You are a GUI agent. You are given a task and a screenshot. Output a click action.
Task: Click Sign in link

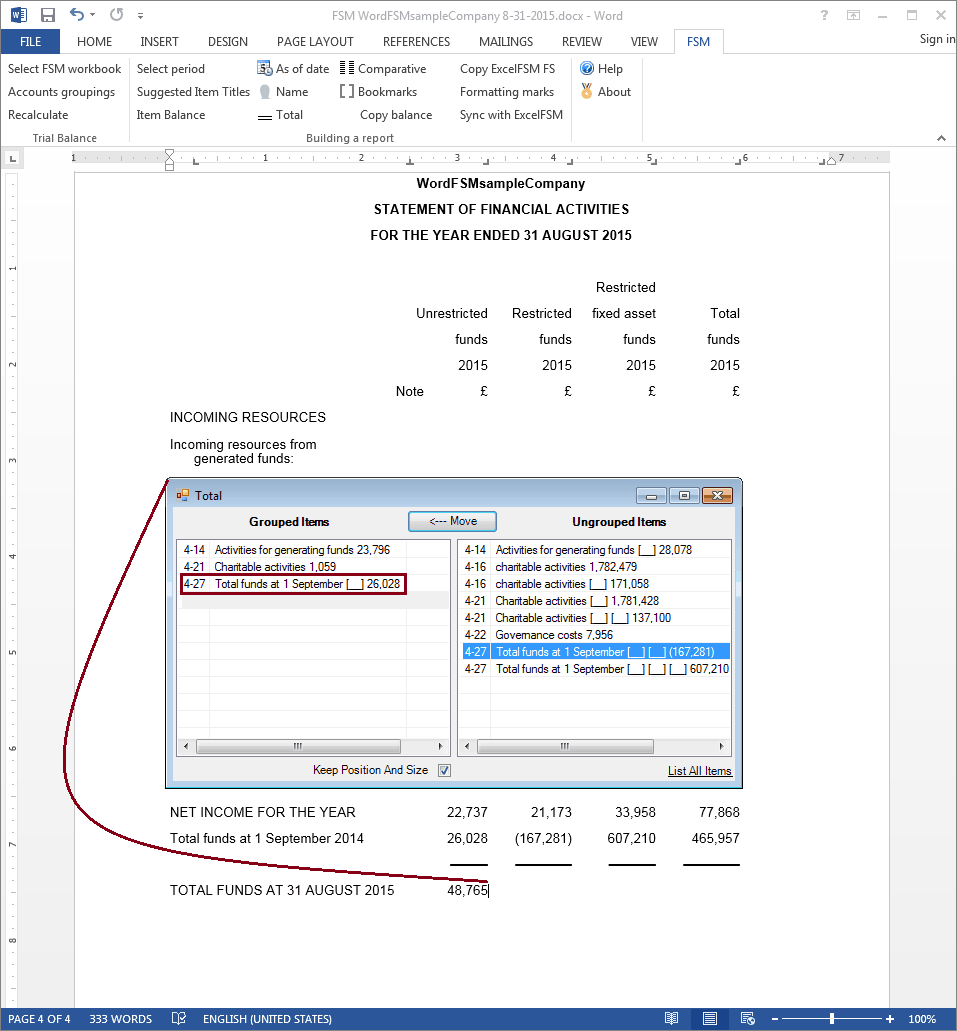point(937,39)
